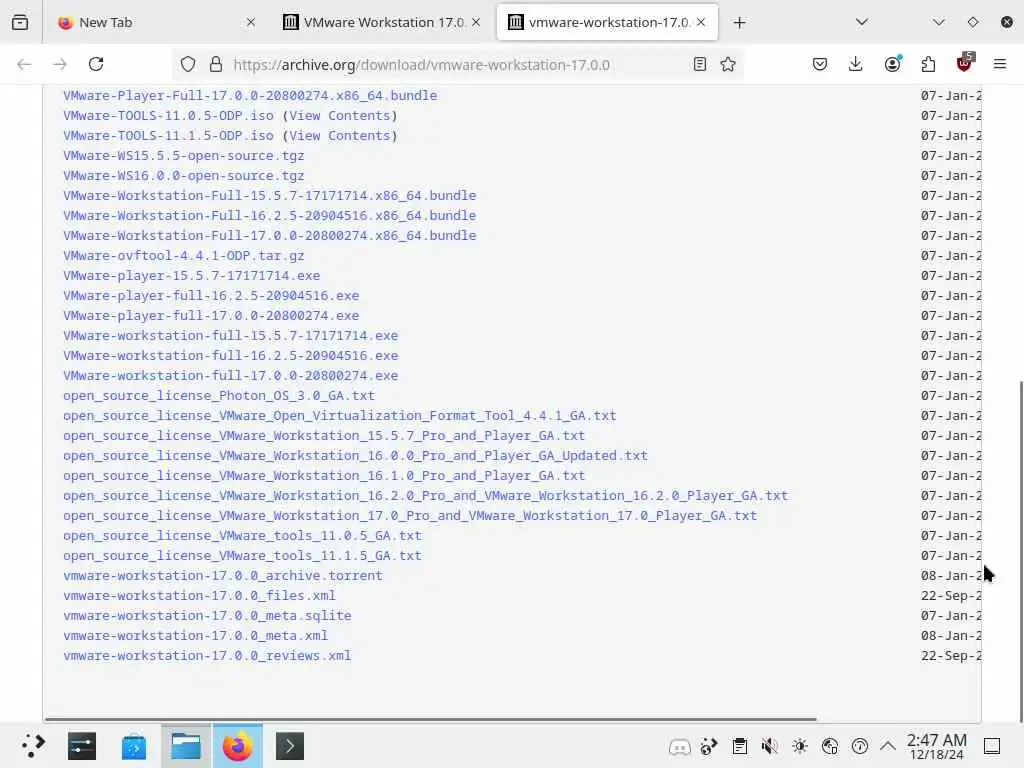
Task: Open the file manager from taskbar
Action: click(x=185, y=746)
